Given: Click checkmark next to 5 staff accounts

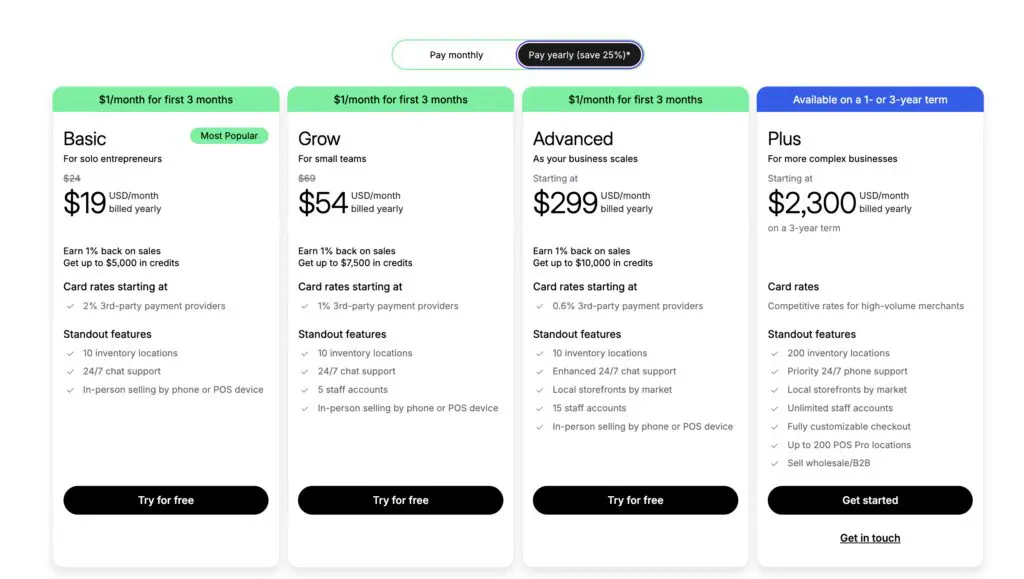Looking at the screenshot, I should tap(305, 390).
